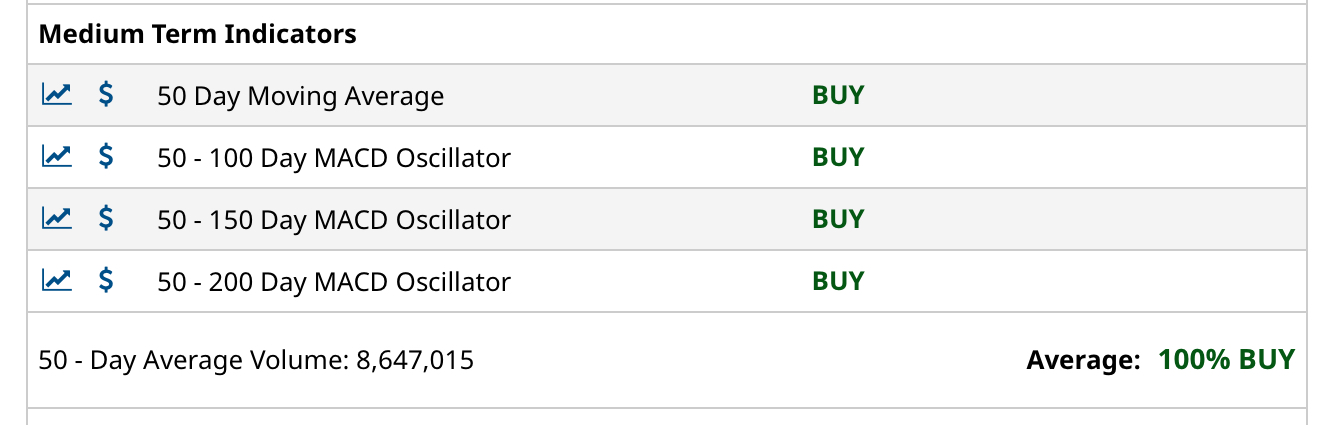Select the 50 - 100 Day MACD Oscillator label
The image size is (1334, 425).
[x=334, y=158]
